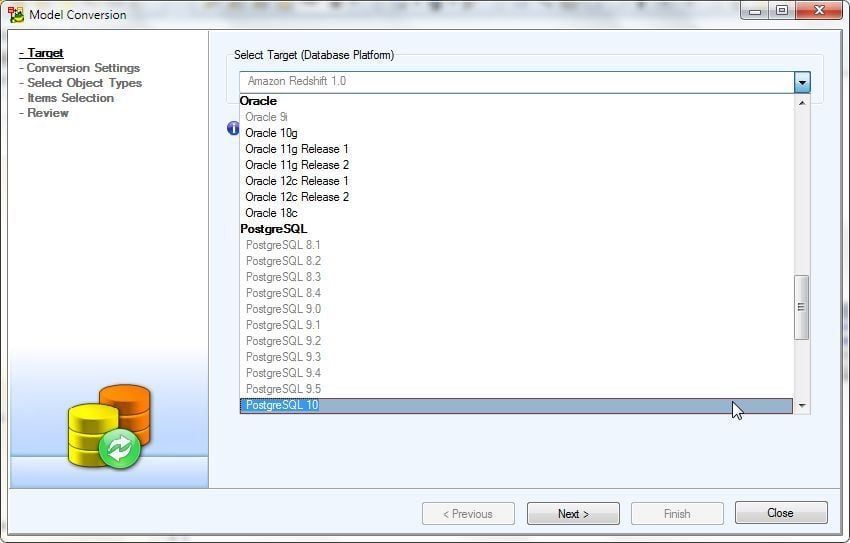This screenshot has height=543, width=850.
Task: Go to the Target wizard step
Action: pos(41,53)
